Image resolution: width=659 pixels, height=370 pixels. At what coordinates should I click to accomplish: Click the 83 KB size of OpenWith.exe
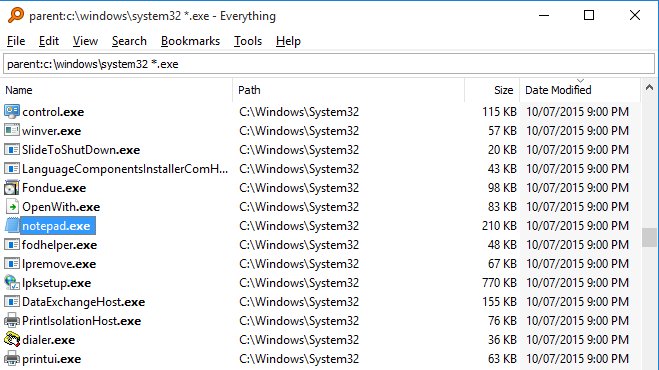tap(502, 207)
